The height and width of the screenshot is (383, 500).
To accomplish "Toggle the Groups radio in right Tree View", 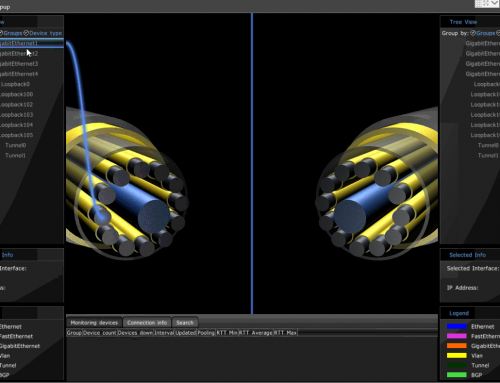I will 483,33.
